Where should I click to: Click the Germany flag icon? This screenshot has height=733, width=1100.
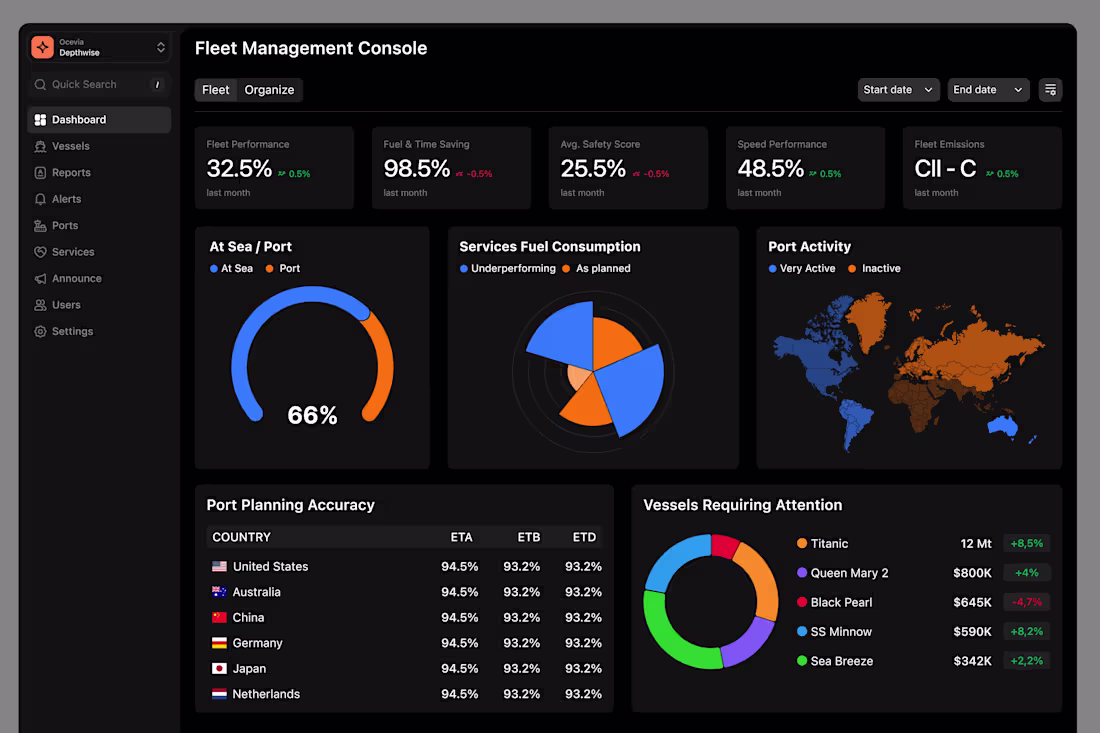tap(220, 643)
